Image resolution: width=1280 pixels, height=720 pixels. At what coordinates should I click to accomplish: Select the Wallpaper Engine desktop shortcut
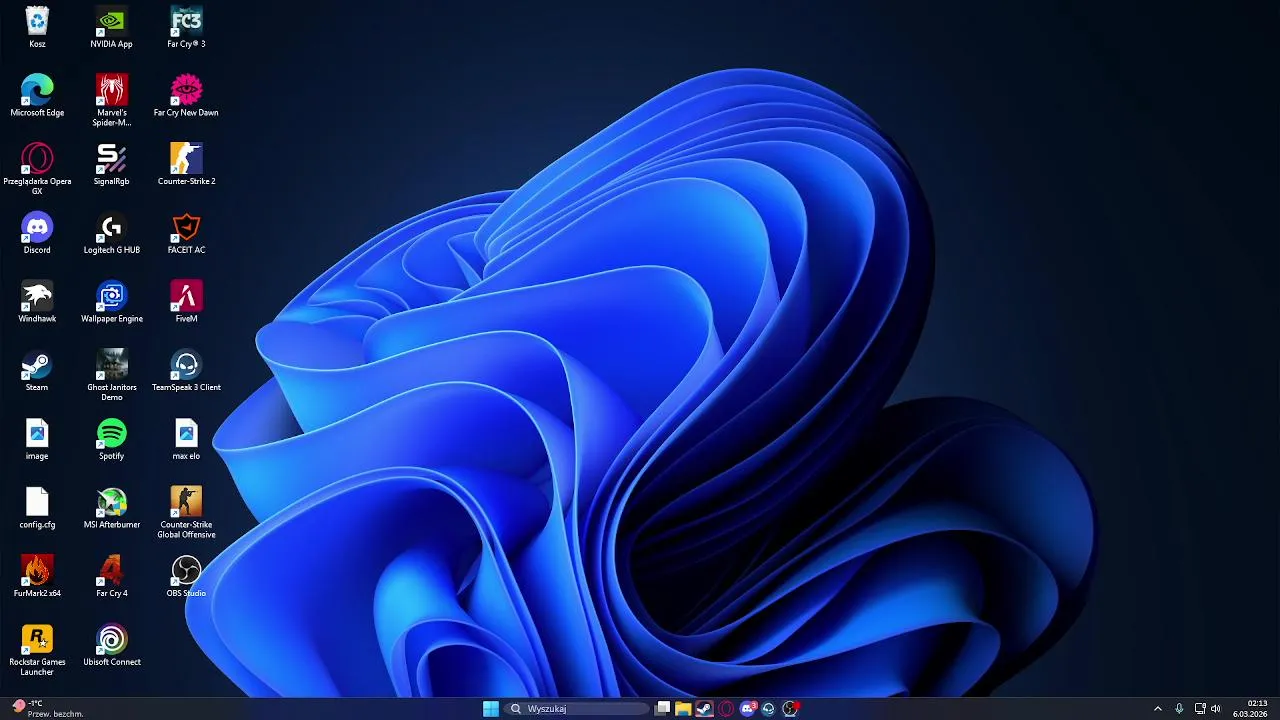[111, 302]
